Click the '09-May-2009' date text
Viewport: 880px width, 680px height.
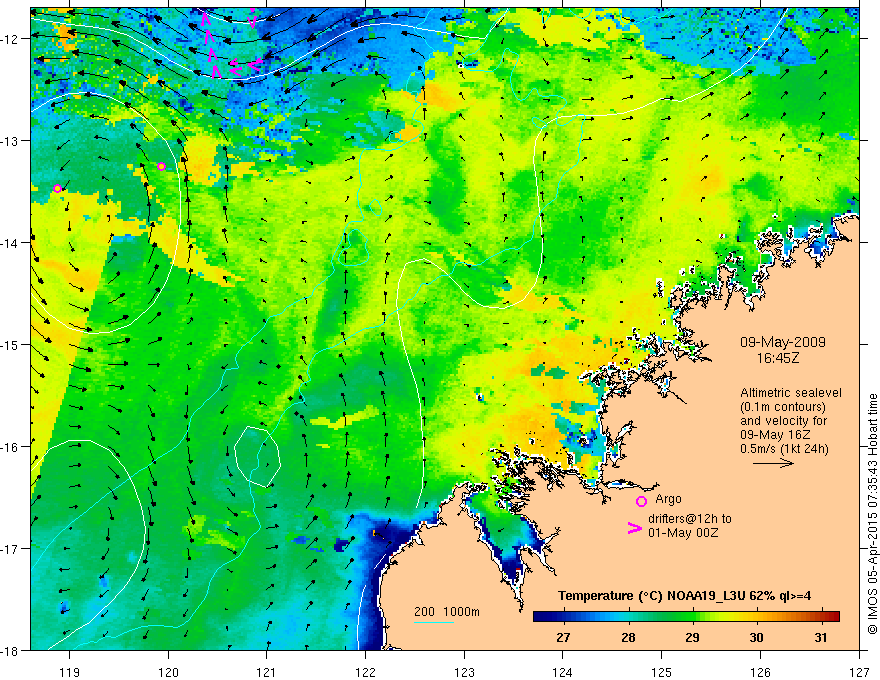pyautogui.click(x=782, y=342)
